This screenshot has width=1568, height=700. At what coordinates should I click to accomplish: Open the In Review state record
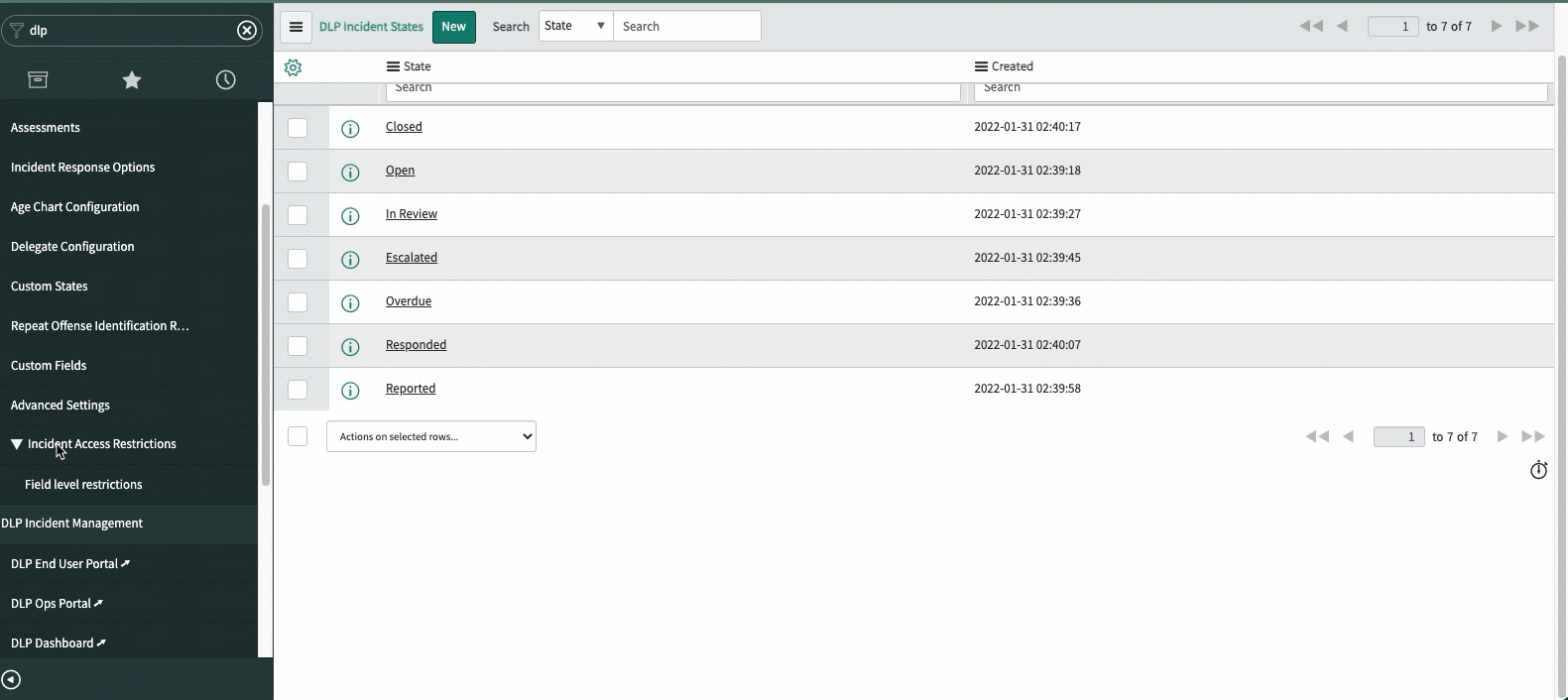tap(412, 214)
